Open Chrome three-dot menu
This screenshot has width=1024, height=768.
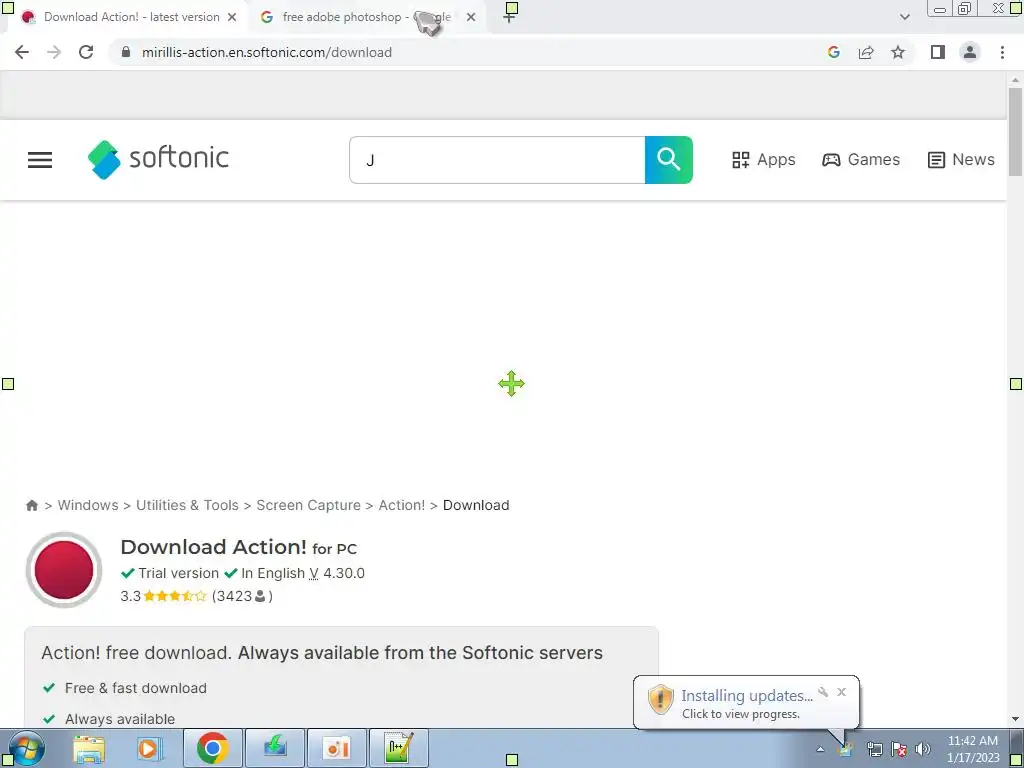(x=1002, y=52)
